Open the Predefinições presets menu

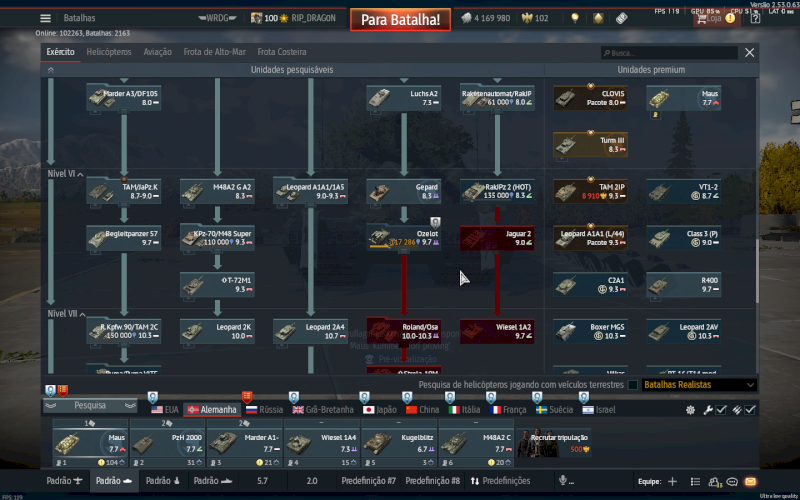pos(500,481)
